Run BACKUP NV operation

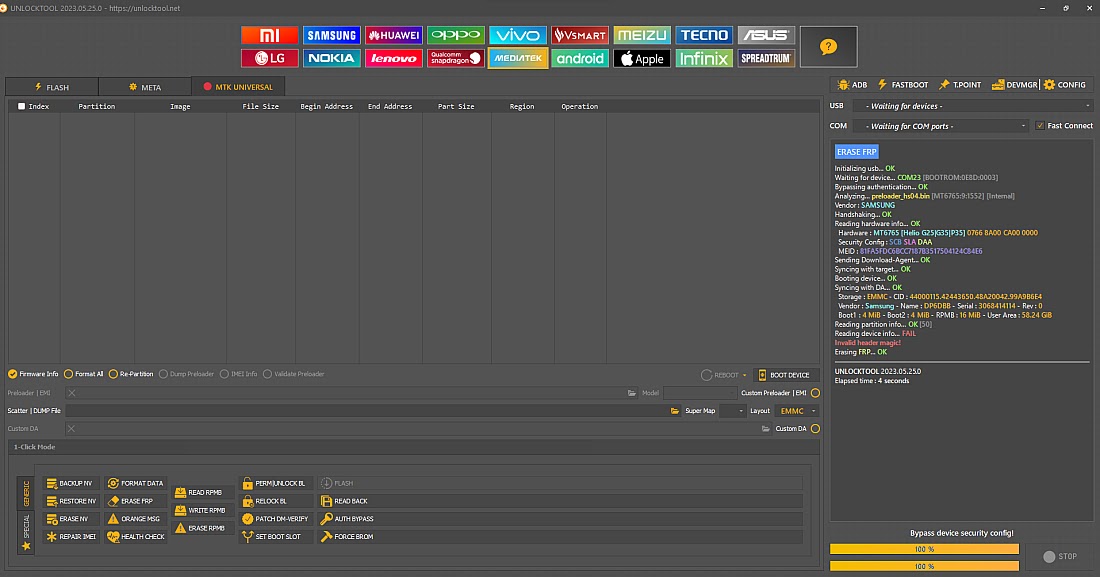coord(69,484)
